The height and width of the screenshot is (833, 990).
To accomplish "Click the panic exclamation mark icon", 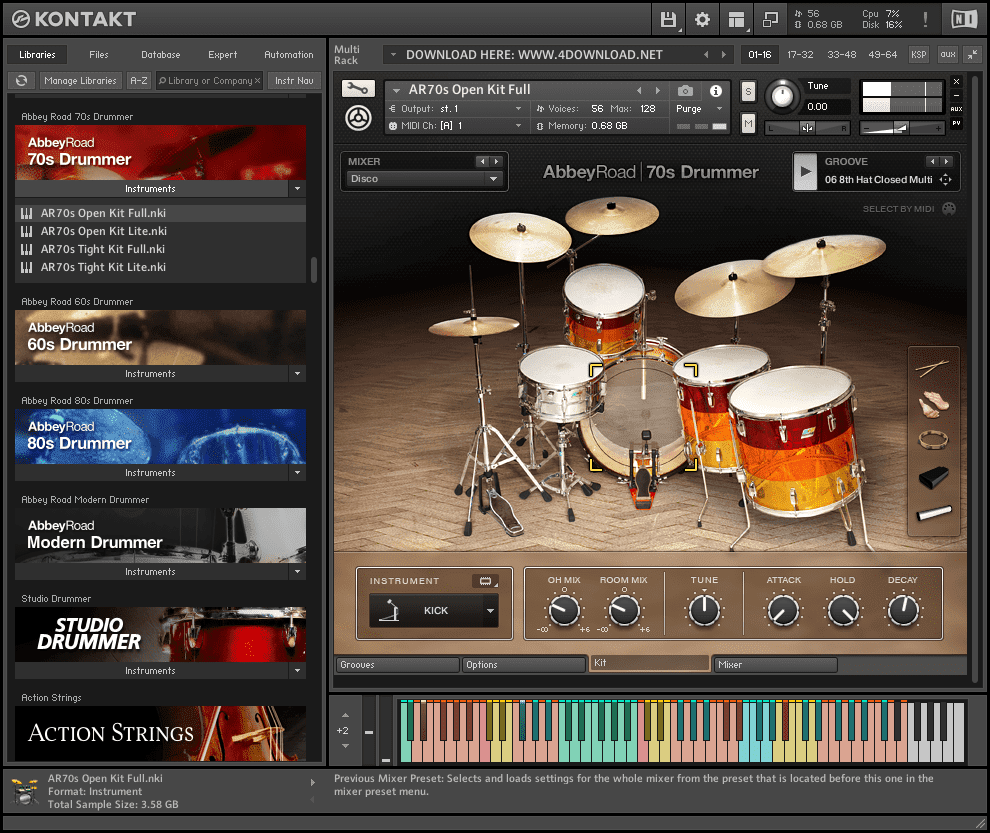I will coord(926,20).
